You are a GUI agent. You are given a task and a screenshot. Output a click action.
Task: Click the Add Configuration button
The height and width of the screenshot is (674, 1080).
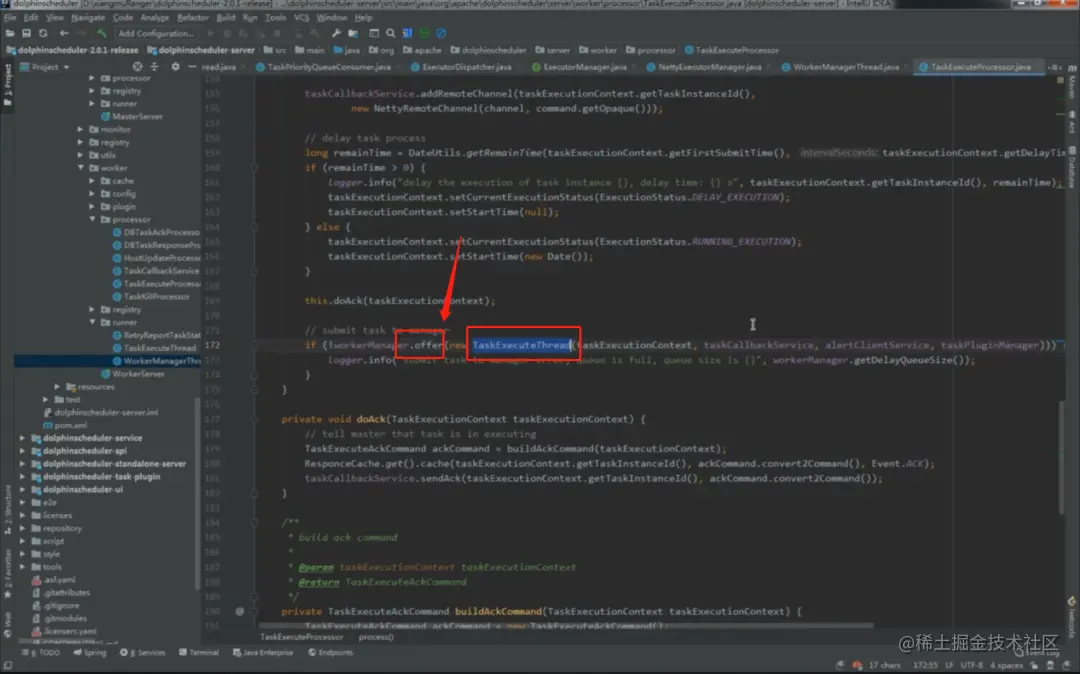(x=156, y=33)
